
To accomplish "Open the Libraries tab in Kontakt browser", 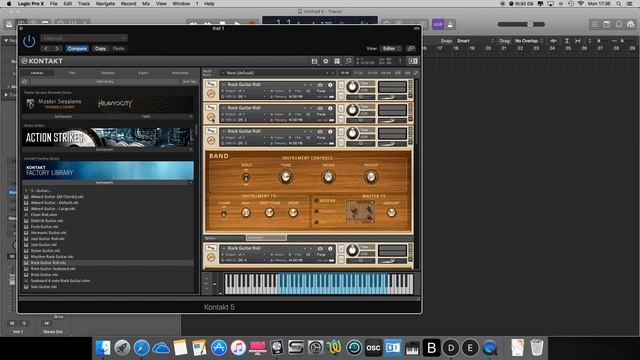I will coord(37,73).
